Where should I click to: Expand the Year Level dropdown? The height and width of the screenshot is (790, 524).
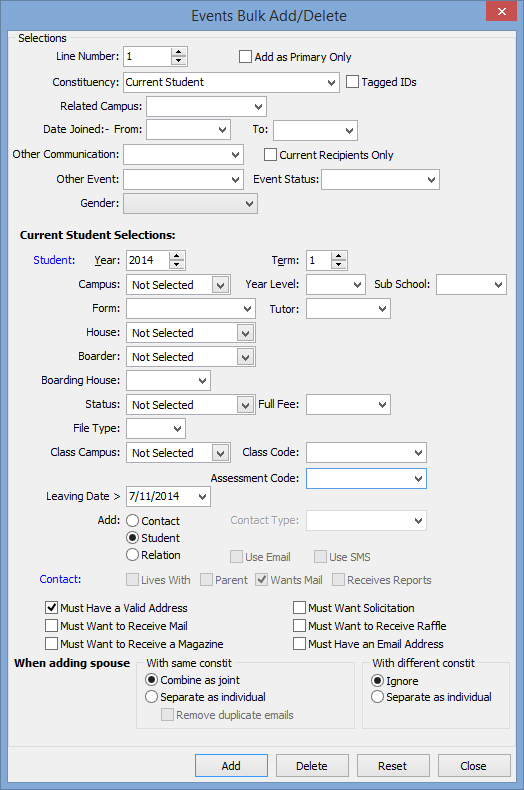pos(358,285)
